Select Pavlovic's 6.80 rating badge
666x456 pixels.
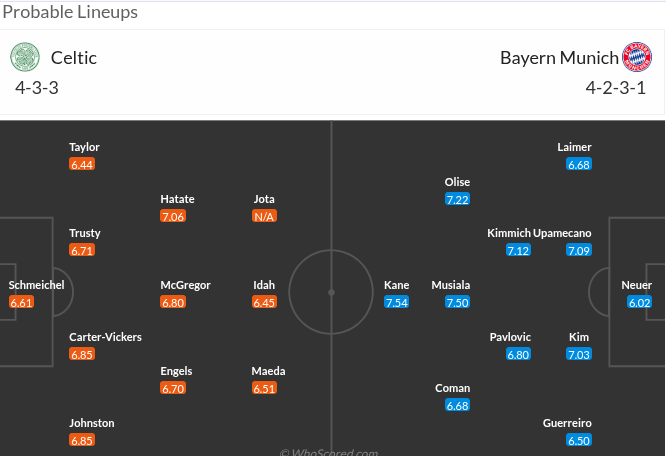click(518, 354)
